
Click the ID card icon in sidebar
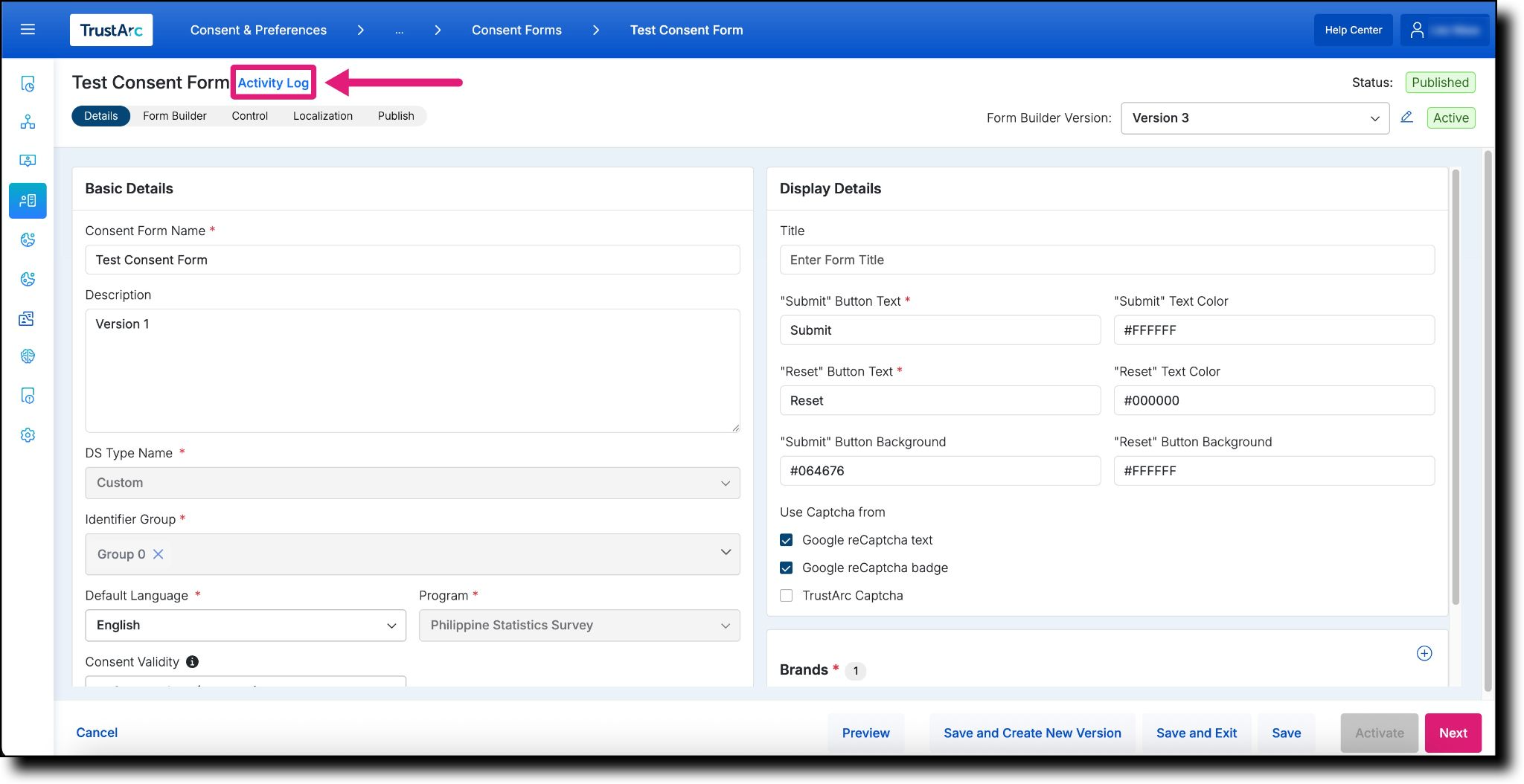pyautogui.click(x=28, y=318)
